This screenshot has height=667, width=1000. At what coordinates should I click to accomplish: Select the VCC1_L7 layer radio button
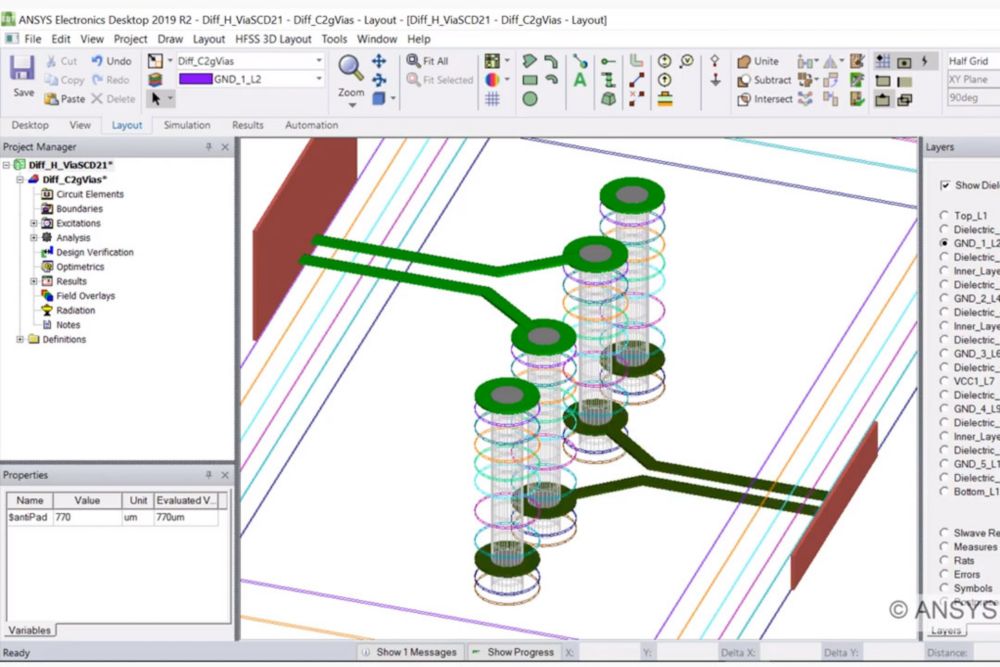coord(945,381)
